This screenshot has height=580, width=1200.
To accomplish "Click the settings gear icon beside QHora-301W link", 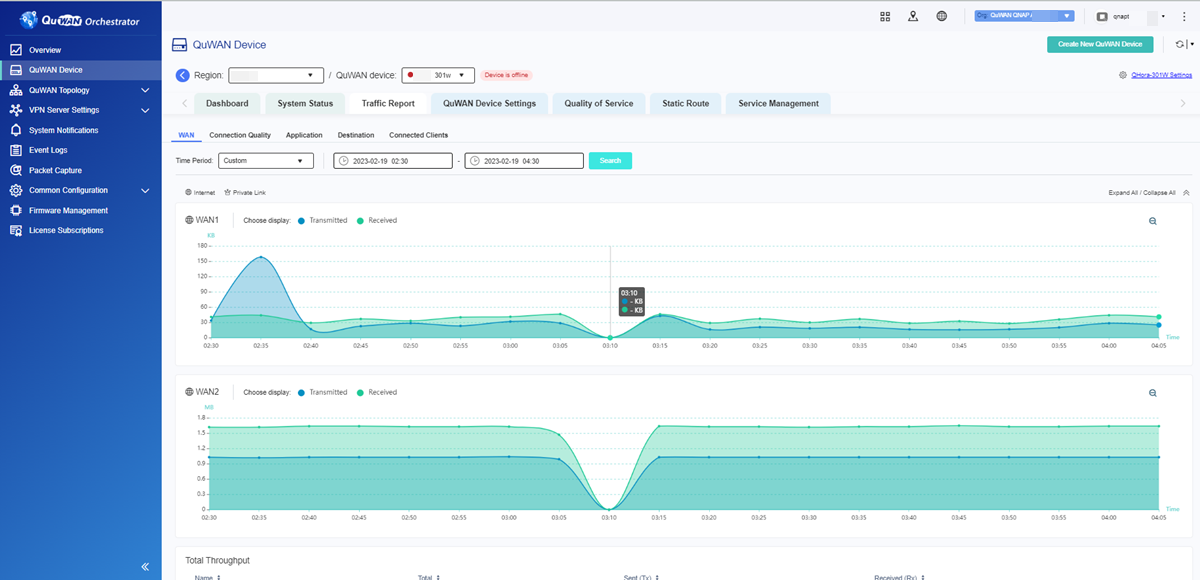I will (1124, 75).
